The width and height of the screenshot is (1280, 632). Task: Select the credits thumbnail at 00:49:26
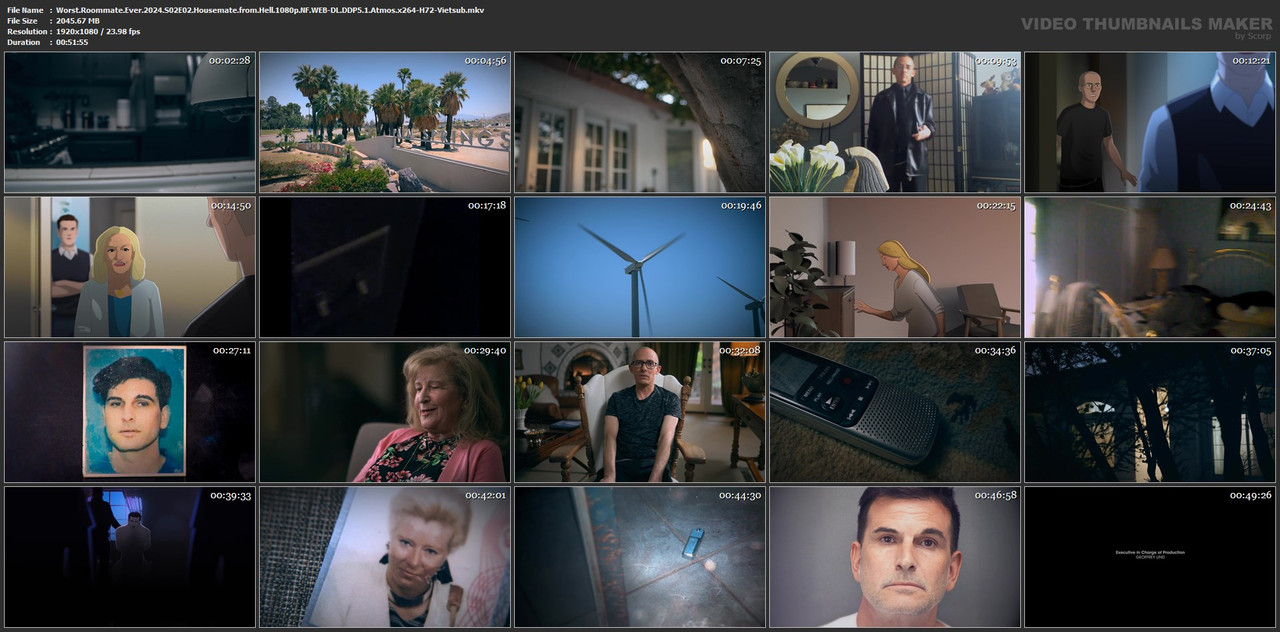(1150, 557)
